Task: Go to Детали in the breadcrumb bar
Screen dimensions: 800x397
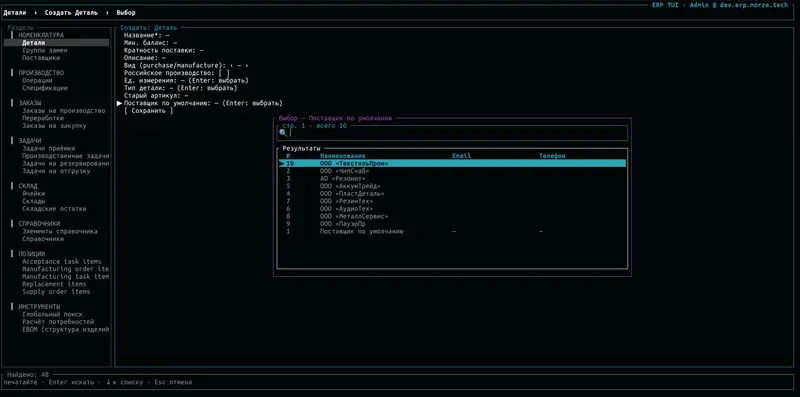Action: pos(14,13)
